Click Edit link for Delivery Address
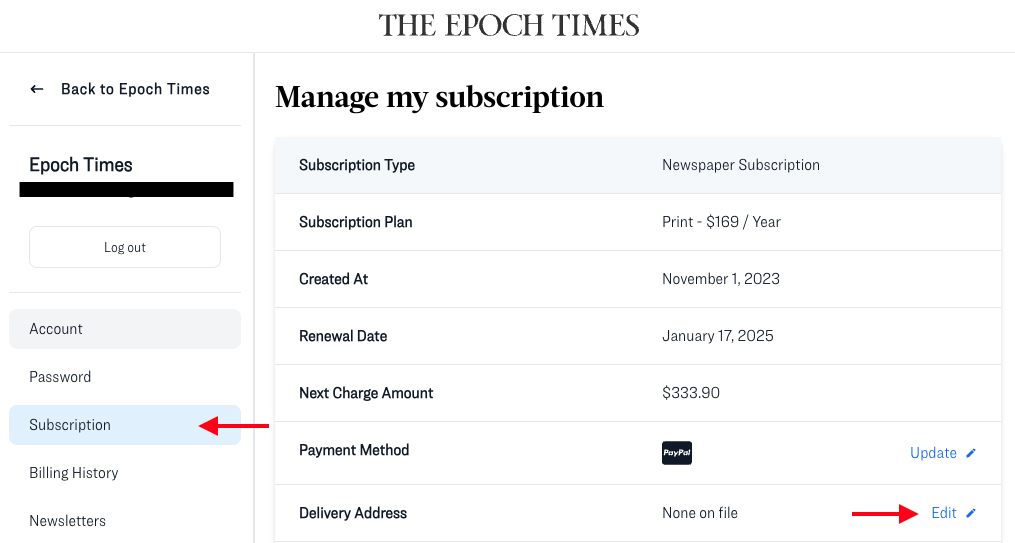This screenshot has height=543, width=1015. [943, 513]
